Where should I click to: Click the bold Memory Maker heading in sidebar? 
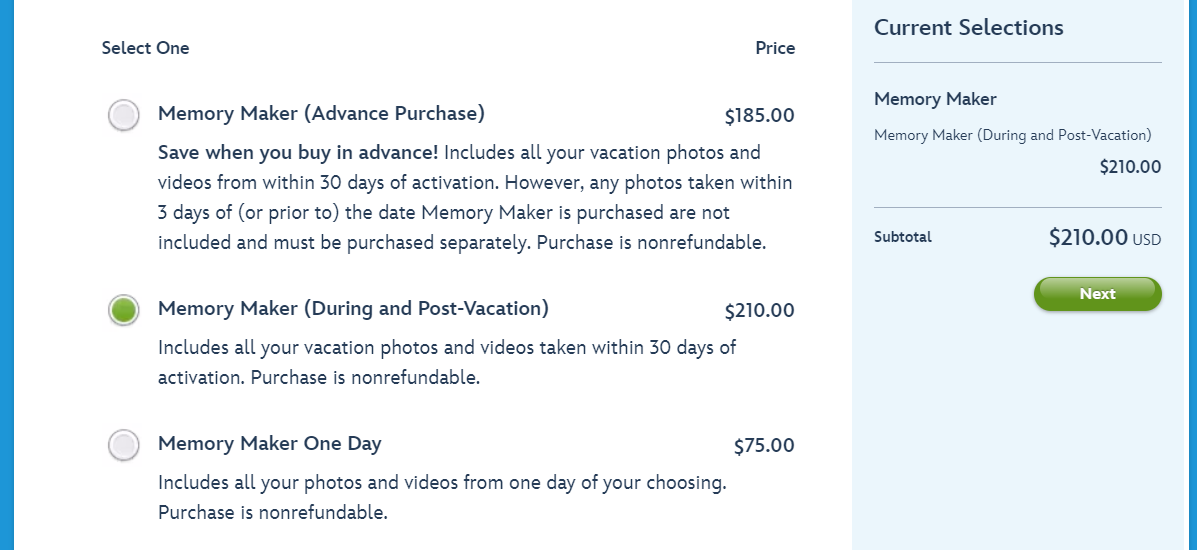click(935, 99)
